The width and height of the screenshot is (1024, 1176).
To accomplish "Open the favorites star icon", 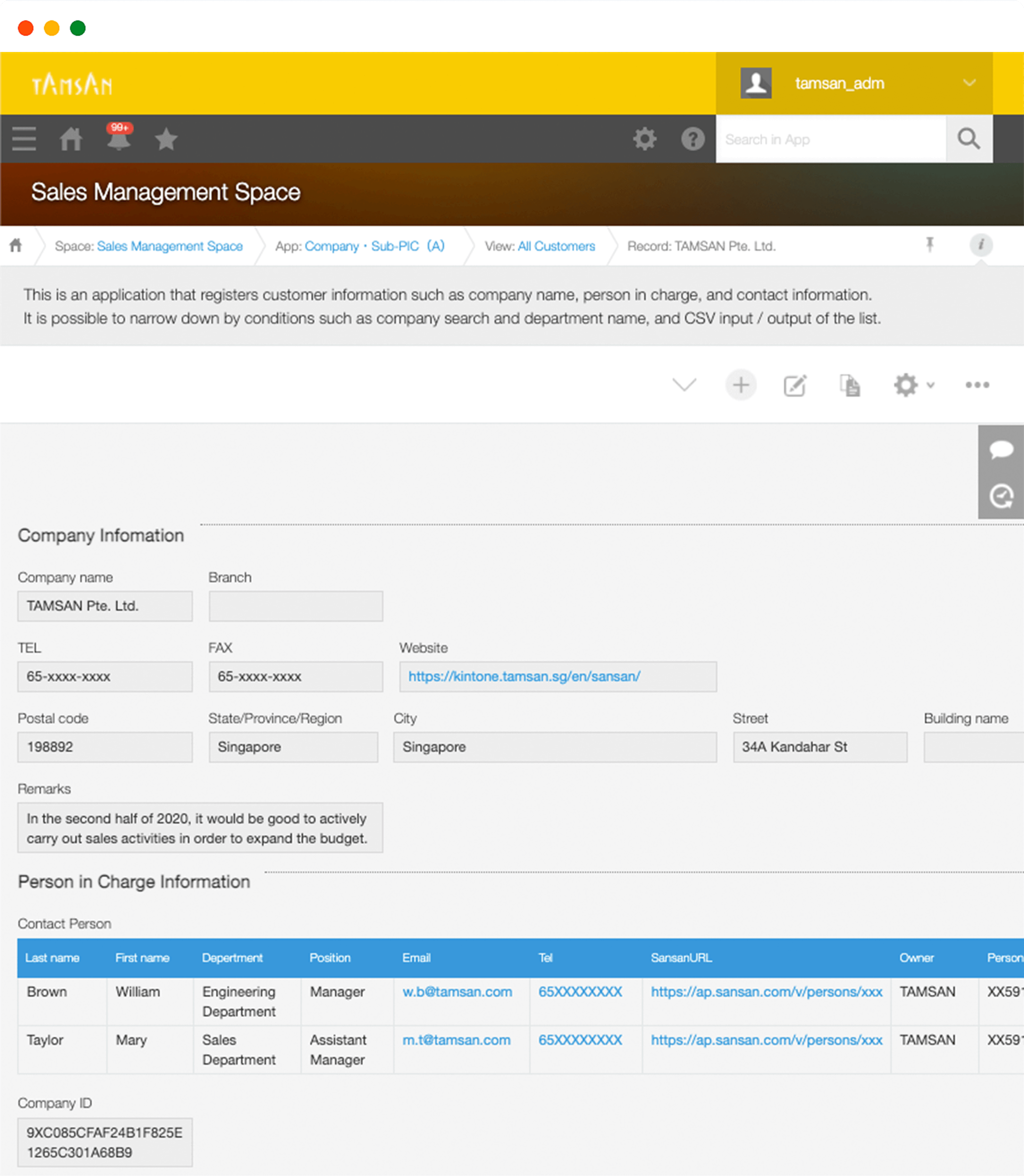I will (166, 139).
